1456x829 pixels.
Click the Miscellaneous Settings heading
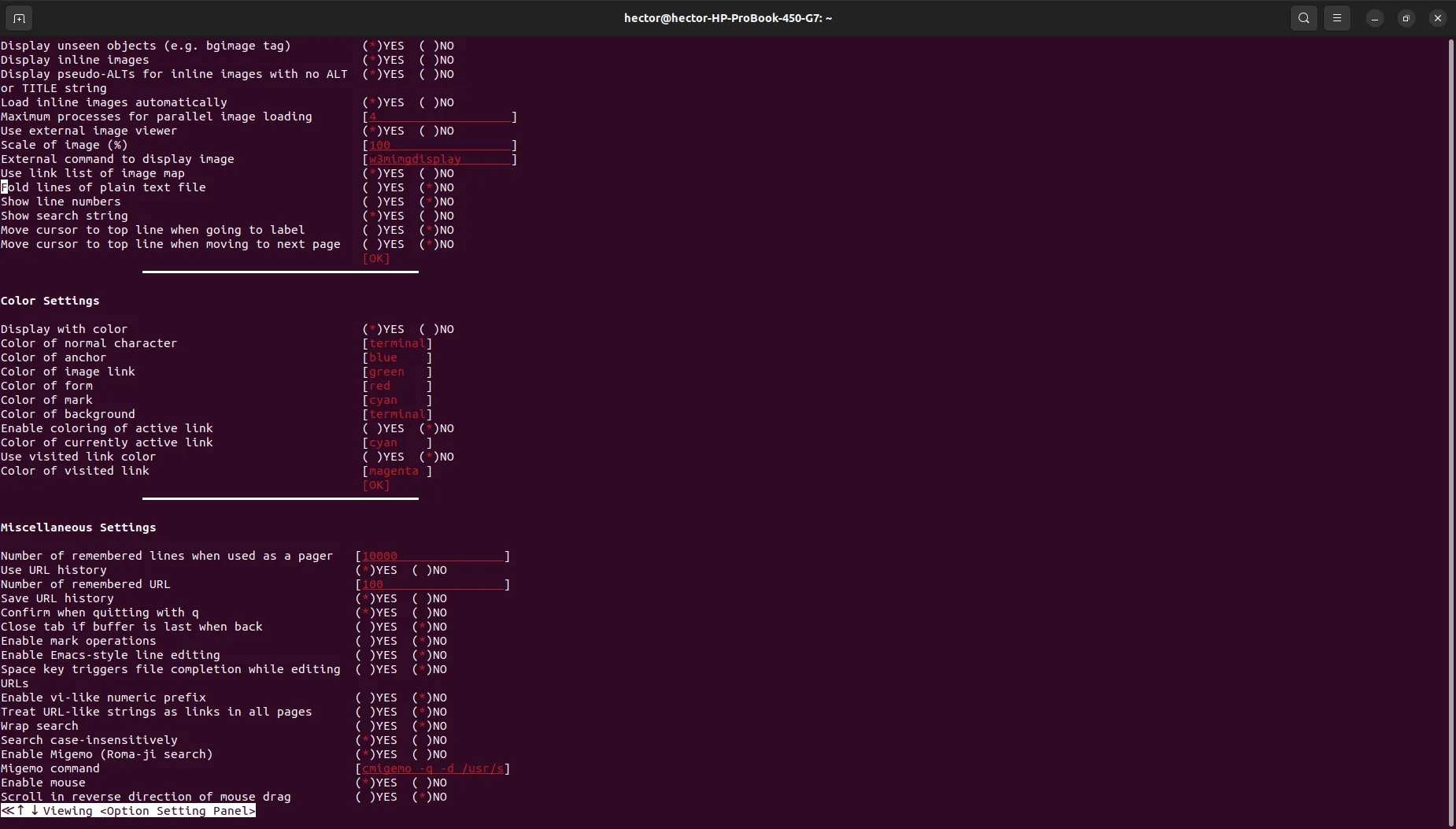(79, 527)
